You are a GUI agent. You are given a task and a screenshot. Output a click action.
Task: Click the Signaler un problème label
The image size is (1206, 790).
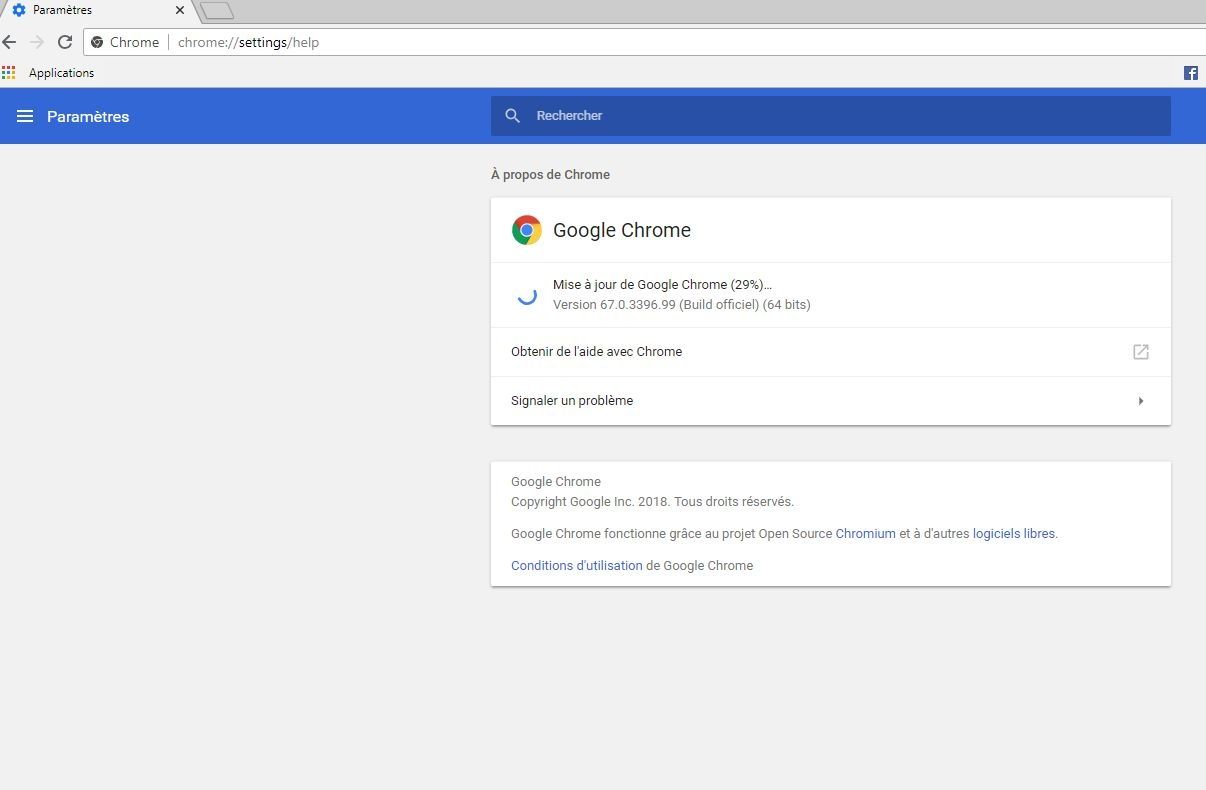572,401
